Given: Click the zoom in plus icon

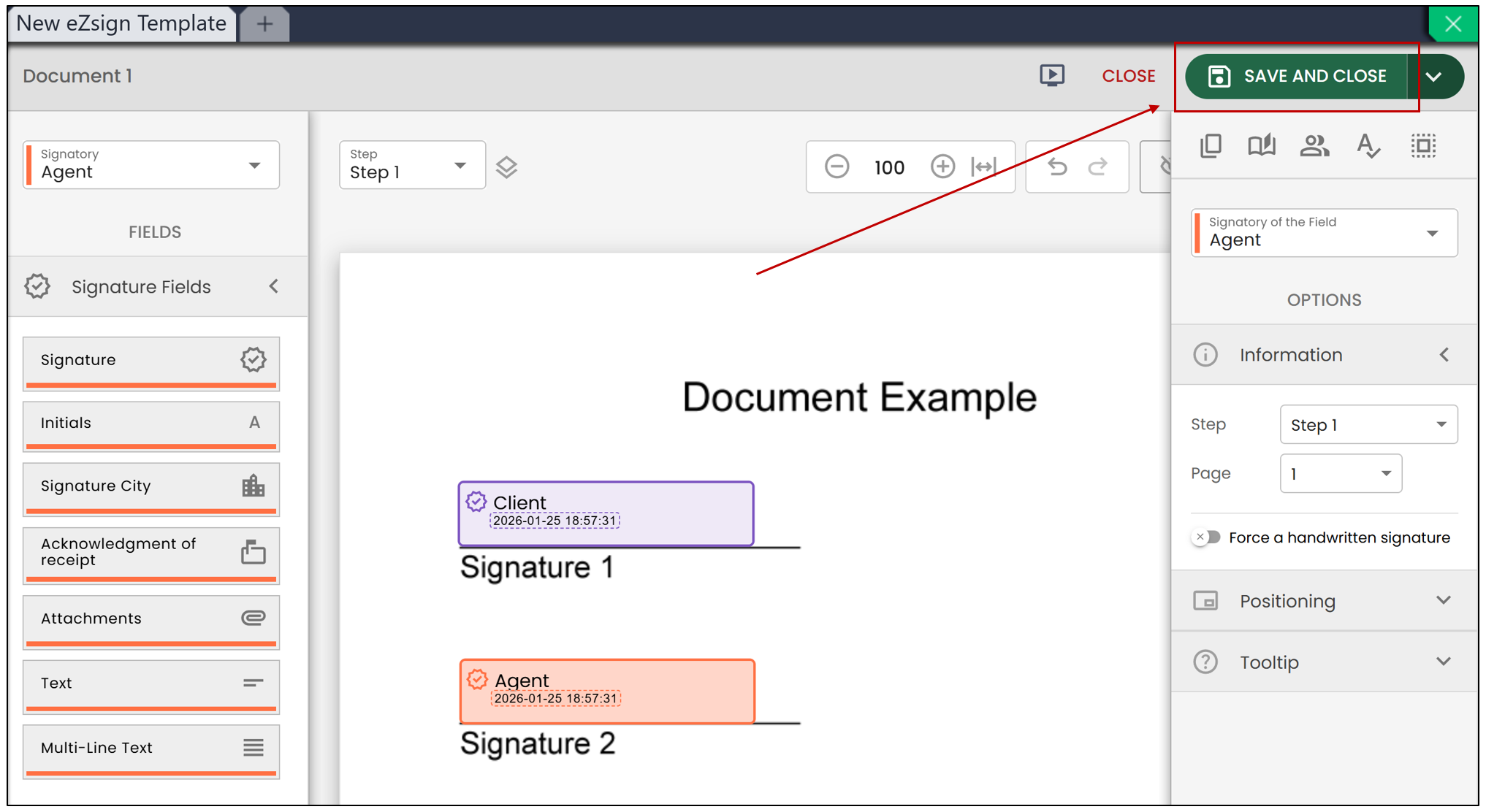Looking at the screenshot, I should (x=942, y=167).
